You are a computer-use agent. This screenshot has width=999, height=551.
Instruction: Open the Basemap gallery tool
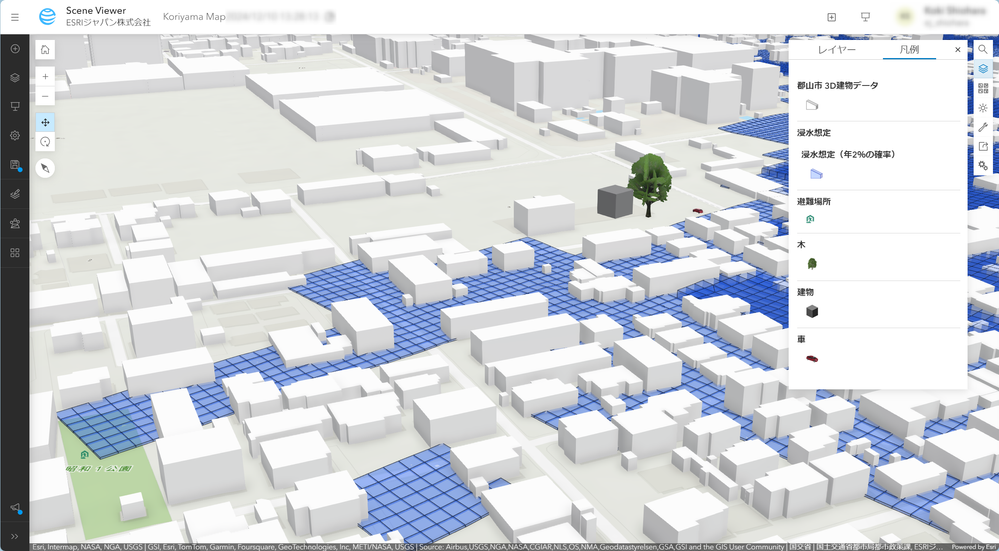click(983, 89)
